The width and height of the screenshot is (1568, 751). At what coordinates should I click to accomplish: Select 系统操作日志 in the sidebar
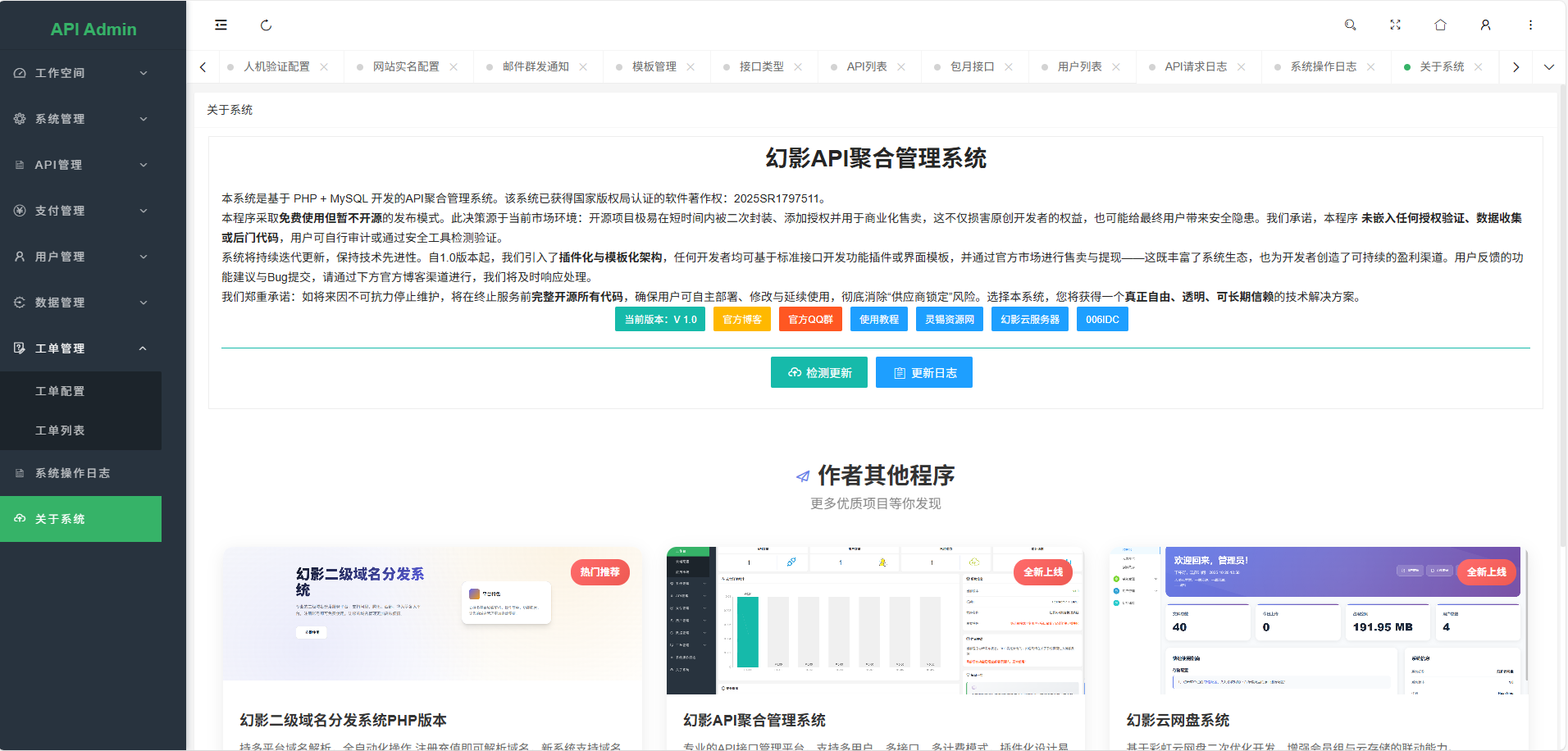tap(72, 473)
